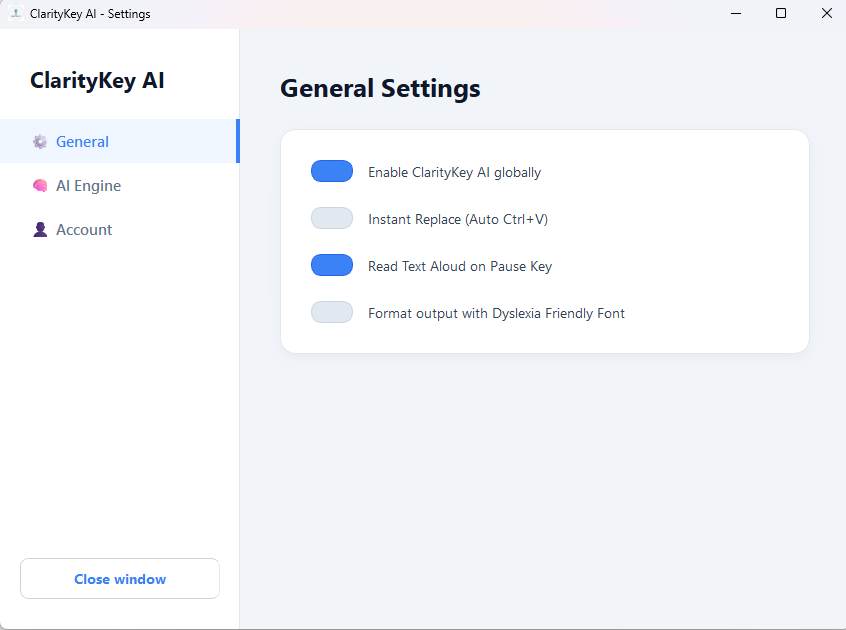The height and width of the screenshot is (630, 846).
Task: Click the Close window button
Action: (119, 578)
